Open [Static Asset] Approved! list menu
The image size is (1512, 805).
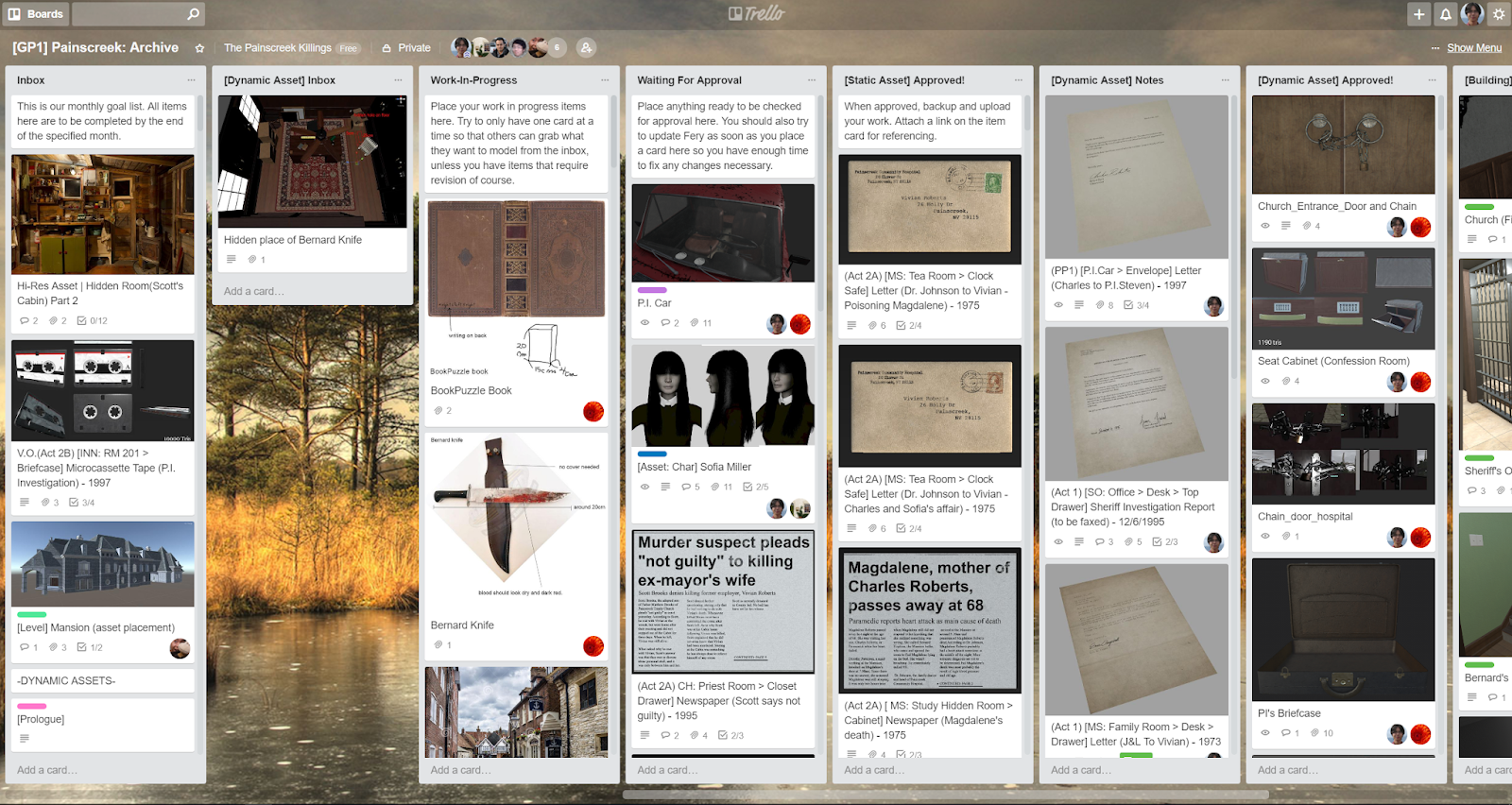[x=1019, y=80]
